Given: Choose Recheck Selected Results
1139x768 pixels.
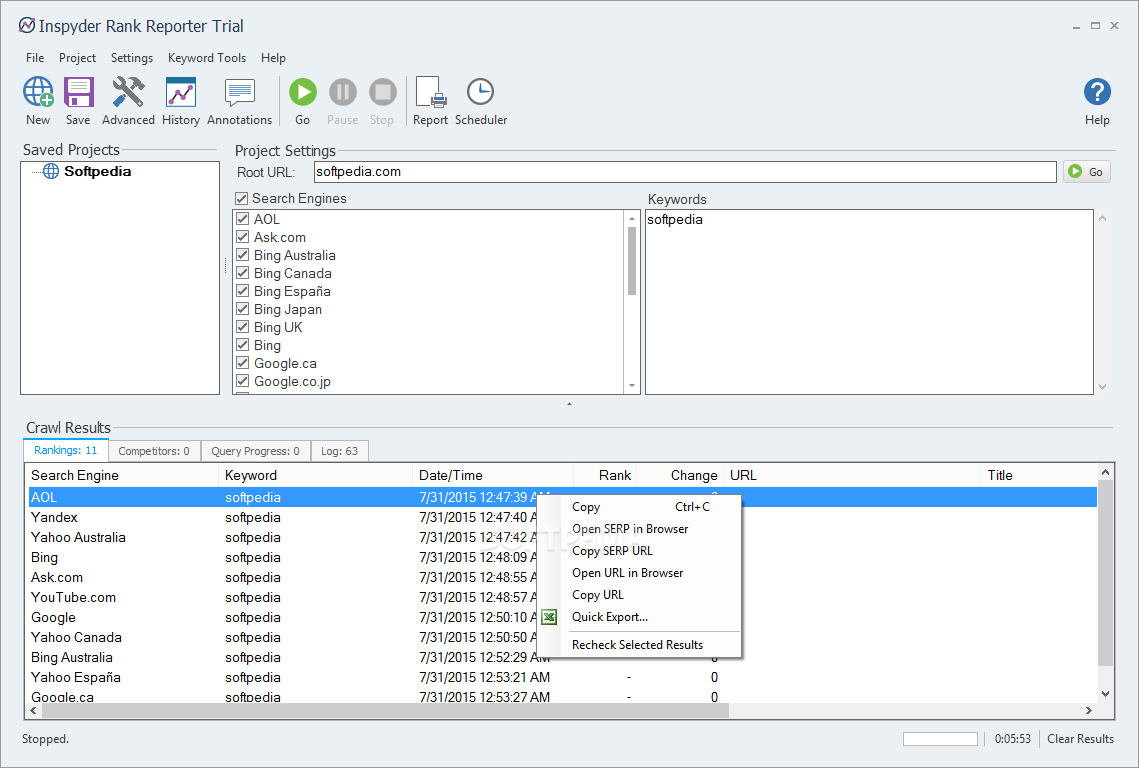Looking at the screenshot, I should pyautogui.click(x=640, y=644).
